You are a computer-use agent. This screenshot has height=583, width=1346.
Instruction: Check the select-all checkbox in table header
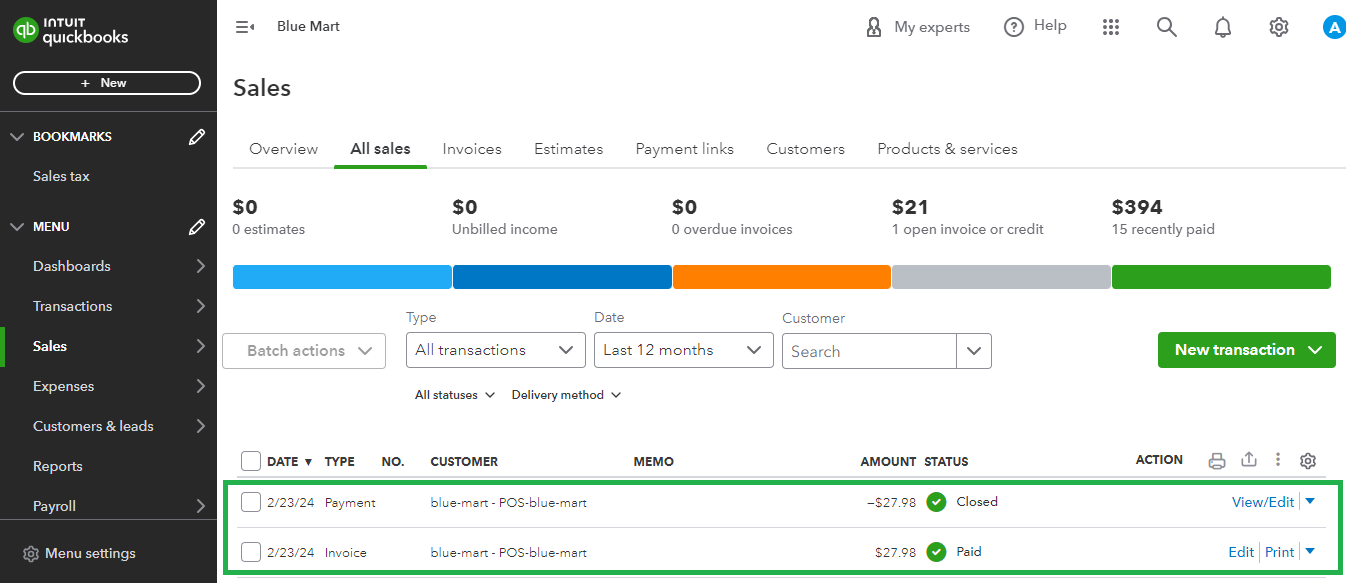coord(251,461)
